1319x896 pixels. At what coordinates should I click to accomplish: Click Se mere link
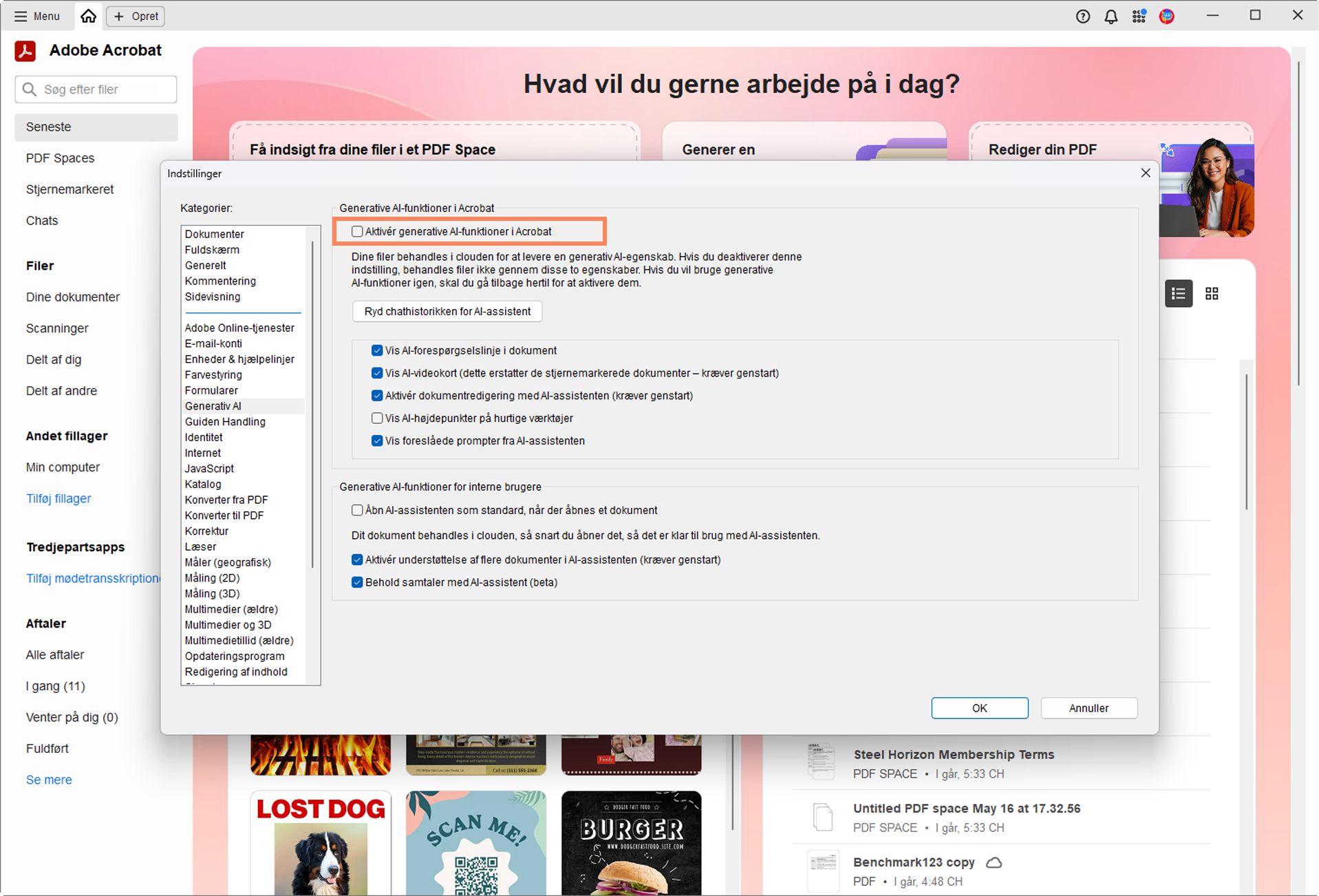(49, 780)
